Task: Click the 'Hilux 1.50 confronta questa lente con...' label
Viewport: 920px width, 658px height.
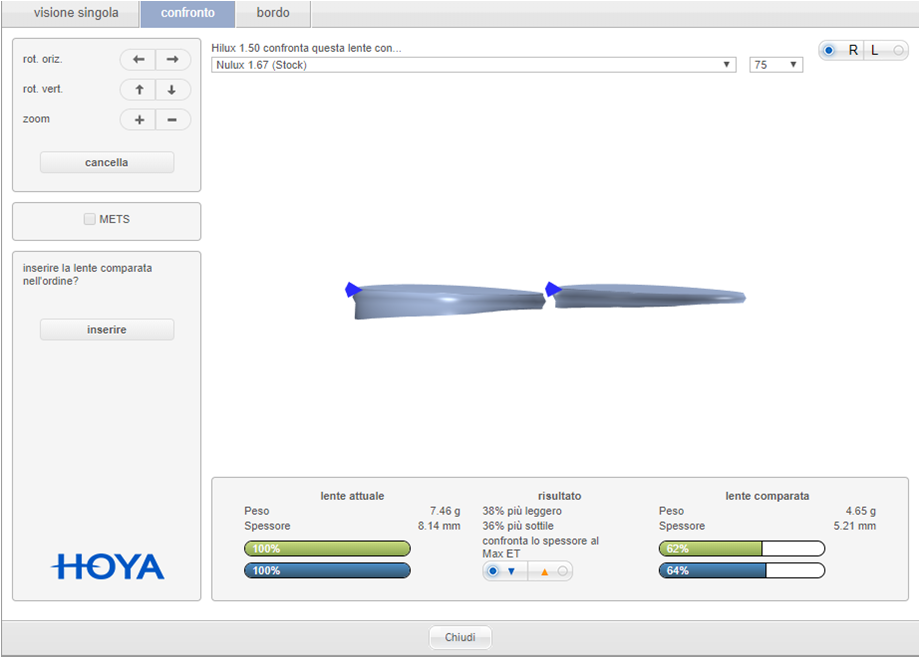Action: tap(306, 48)
